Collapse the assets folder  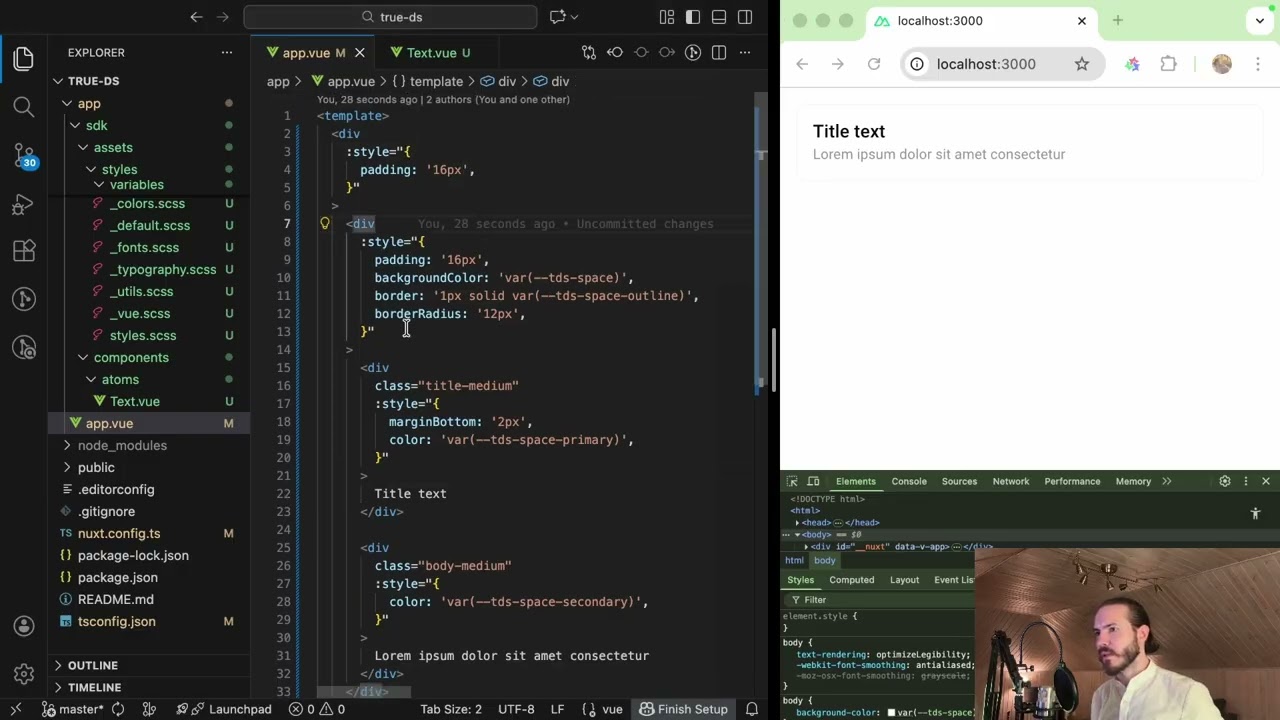click(83, 147)
